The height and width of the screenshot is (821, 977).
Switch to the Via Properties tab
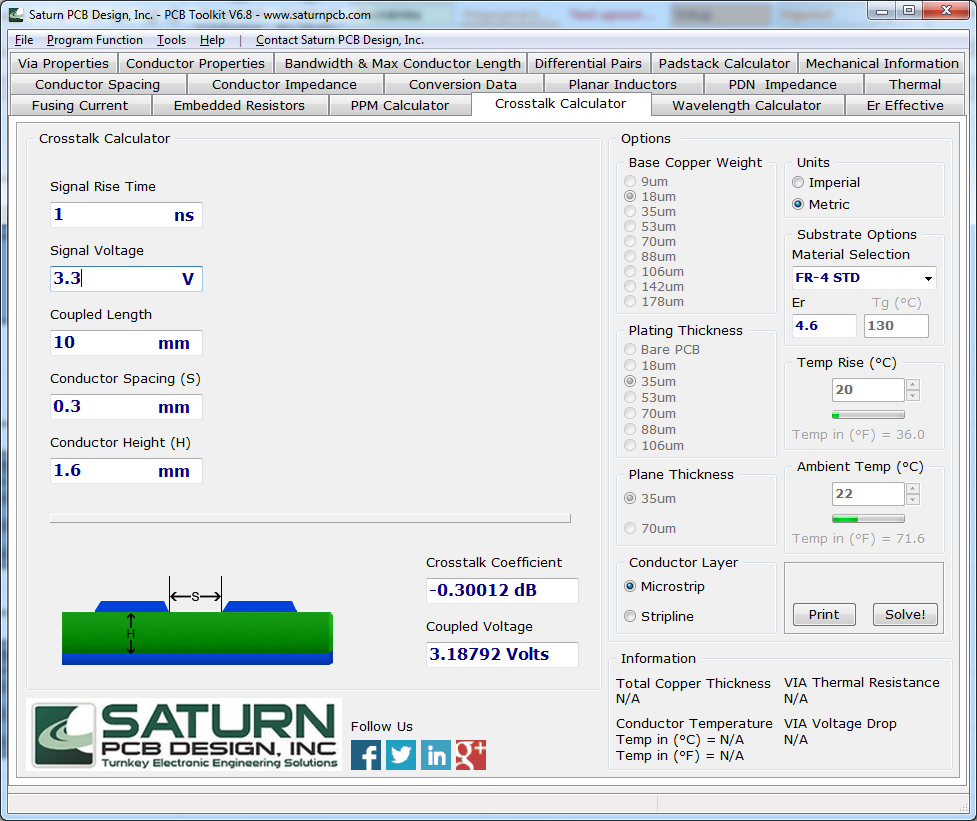point(63,63)
